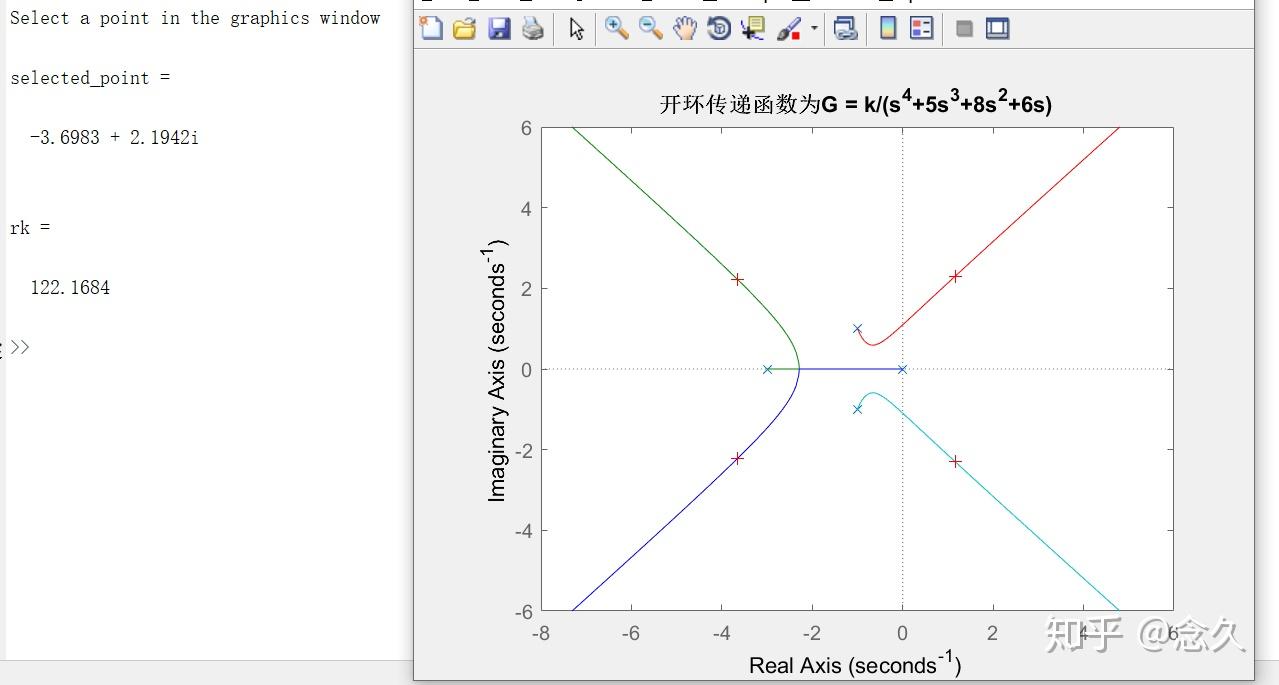
Task: Enable Zoom Out mode
Action: [649, 28]
